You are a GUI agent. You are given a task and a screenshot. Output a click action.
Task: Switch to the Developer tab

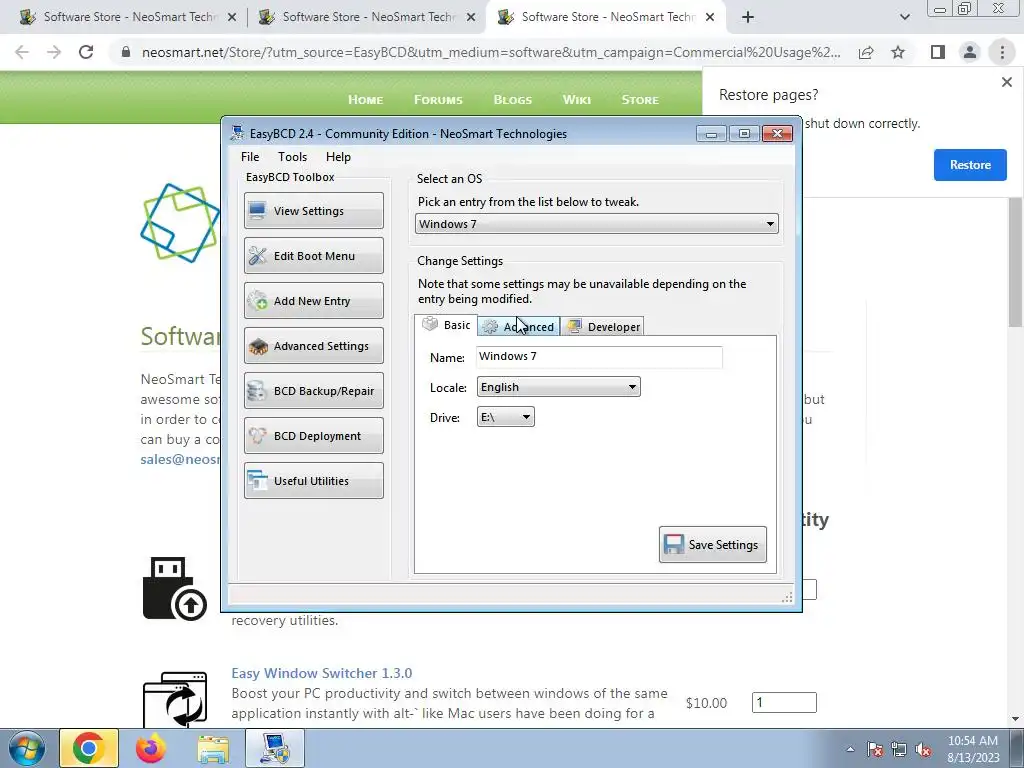click(x=602, y=327)
